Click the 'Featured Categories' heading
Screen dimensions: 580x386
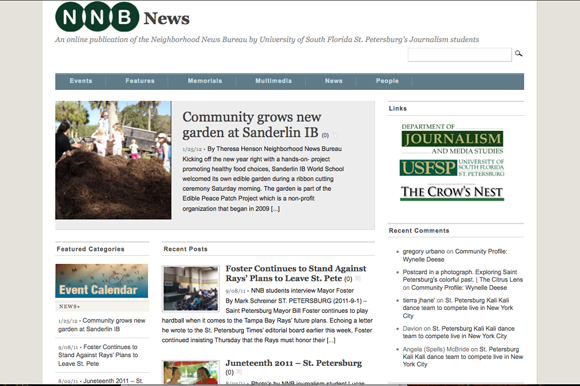tap(90, 249)
